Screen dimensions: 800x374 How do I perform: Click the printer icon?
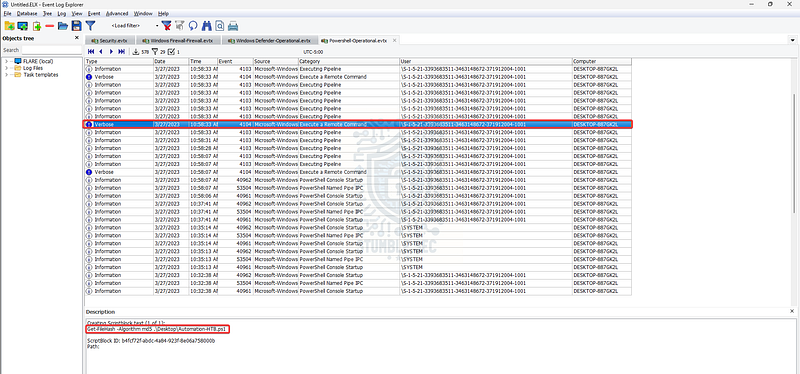[233, 26]
